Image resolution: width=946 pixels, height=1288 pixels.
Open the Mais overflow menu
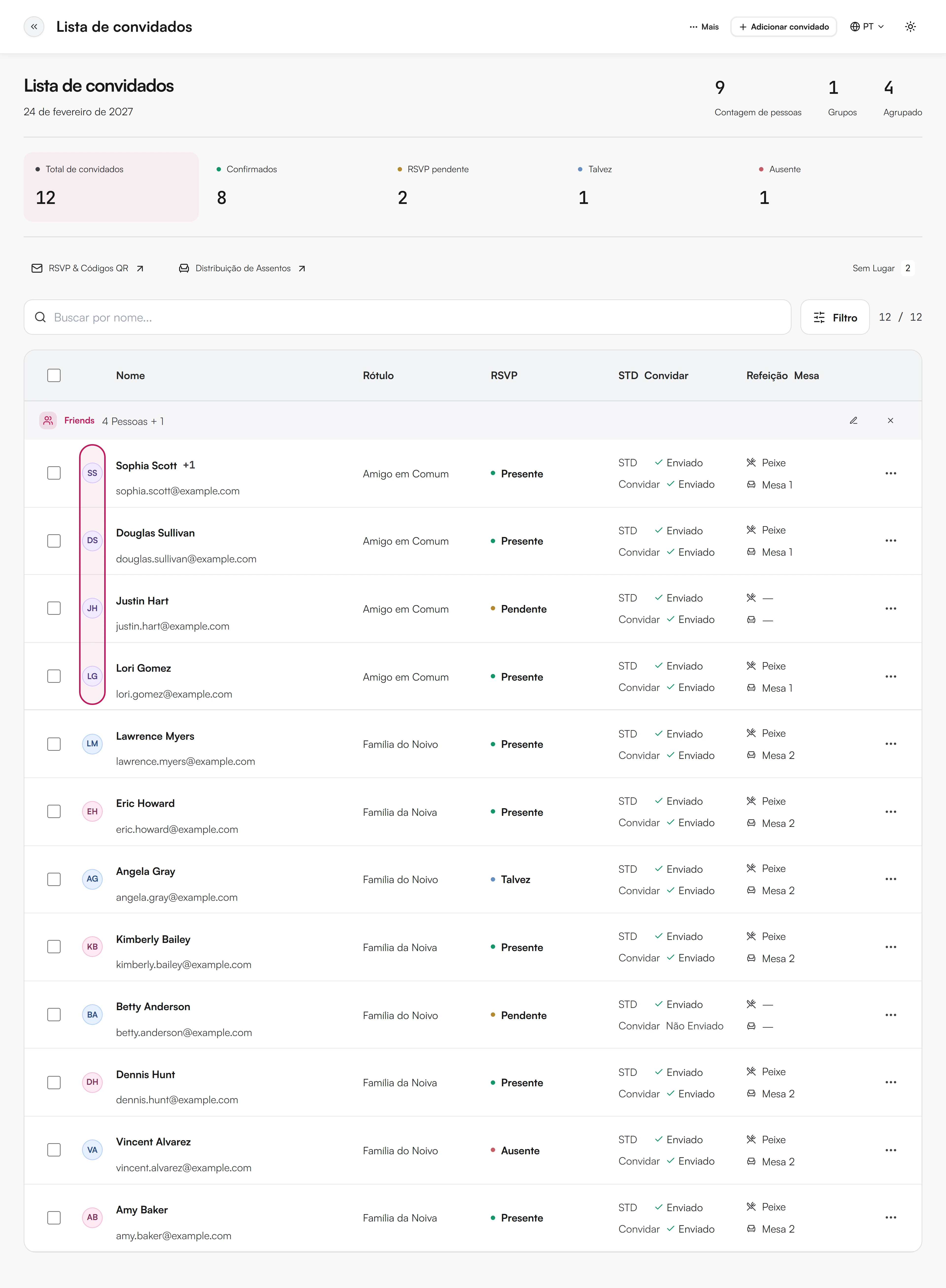click(704, 26)
